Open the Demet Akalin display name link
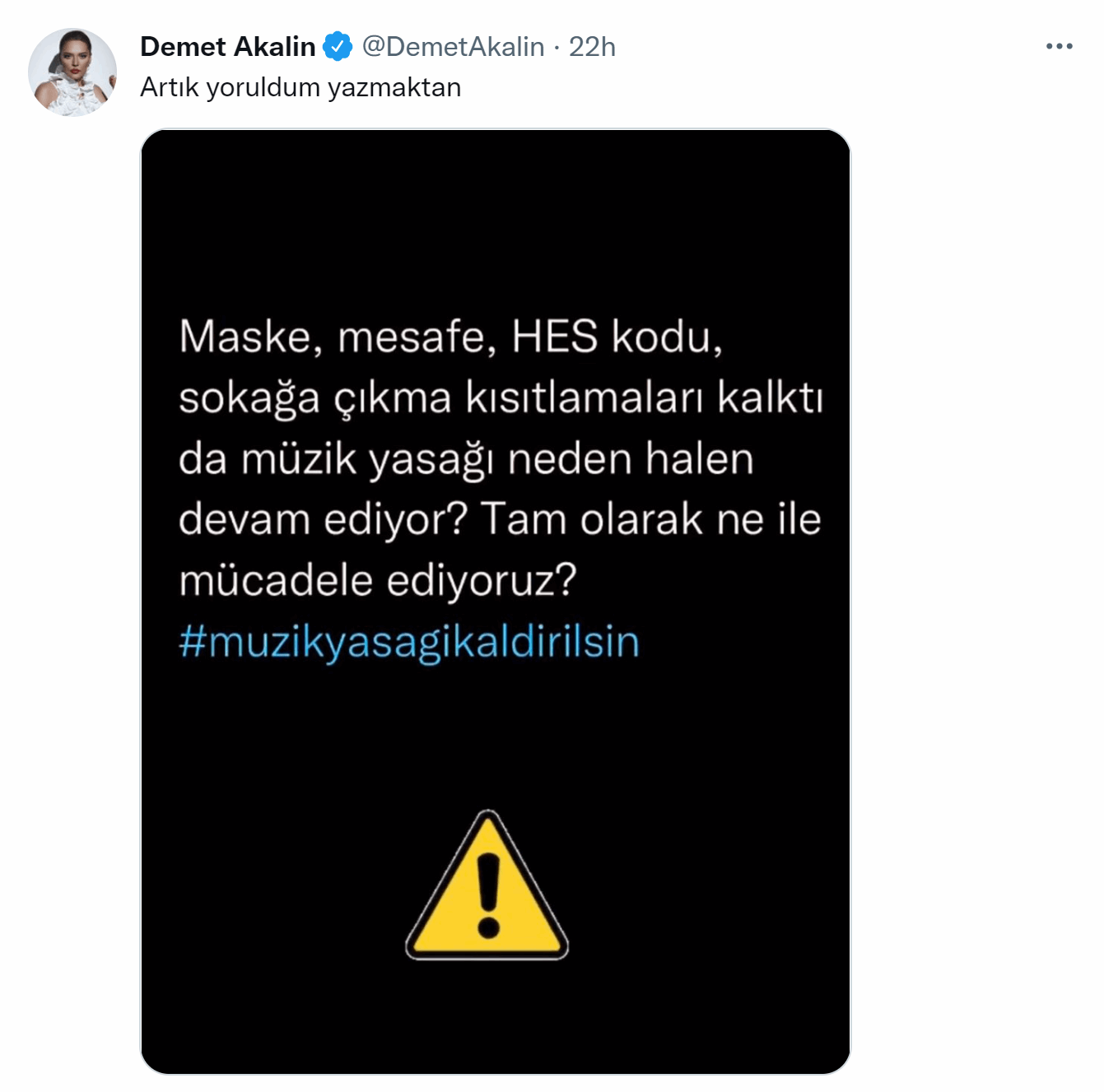Screen dimensions: 1104x1092 [x=228, y=46]
